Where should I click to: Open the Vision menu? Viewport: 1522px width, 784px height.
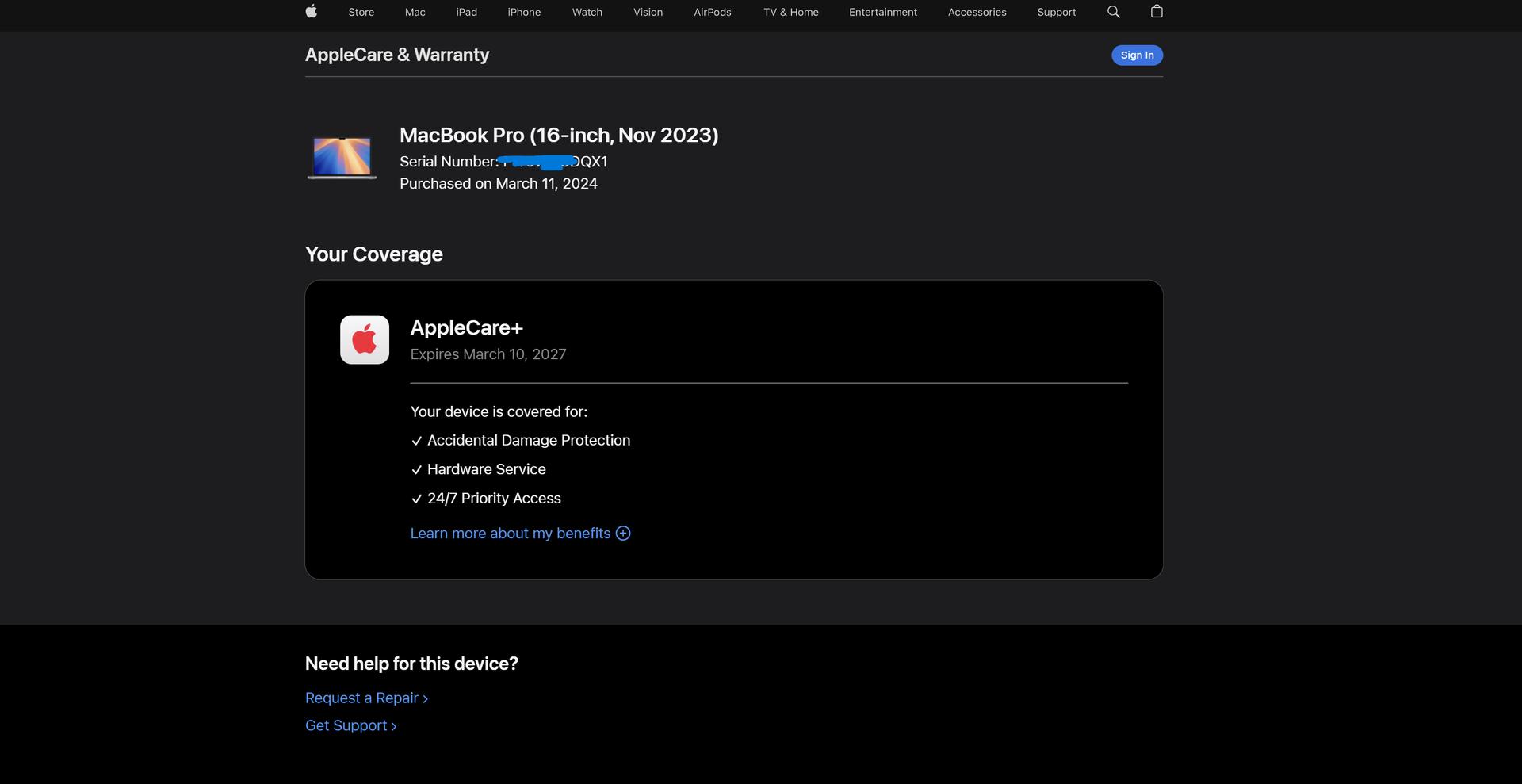coord(648,12)
